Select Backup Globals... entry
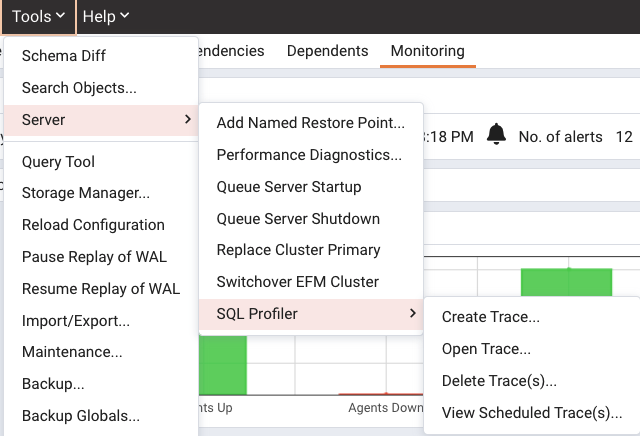640x436 pixels. point(101,416)
